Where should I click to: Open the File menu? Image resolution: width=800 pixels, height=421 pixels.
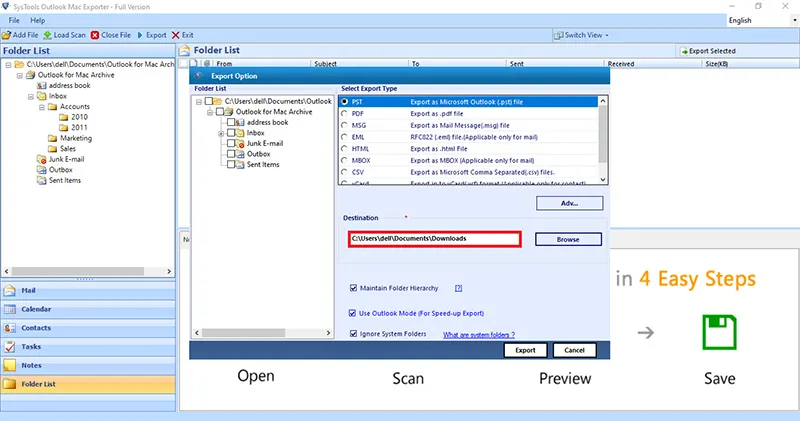tap(14, 20)
